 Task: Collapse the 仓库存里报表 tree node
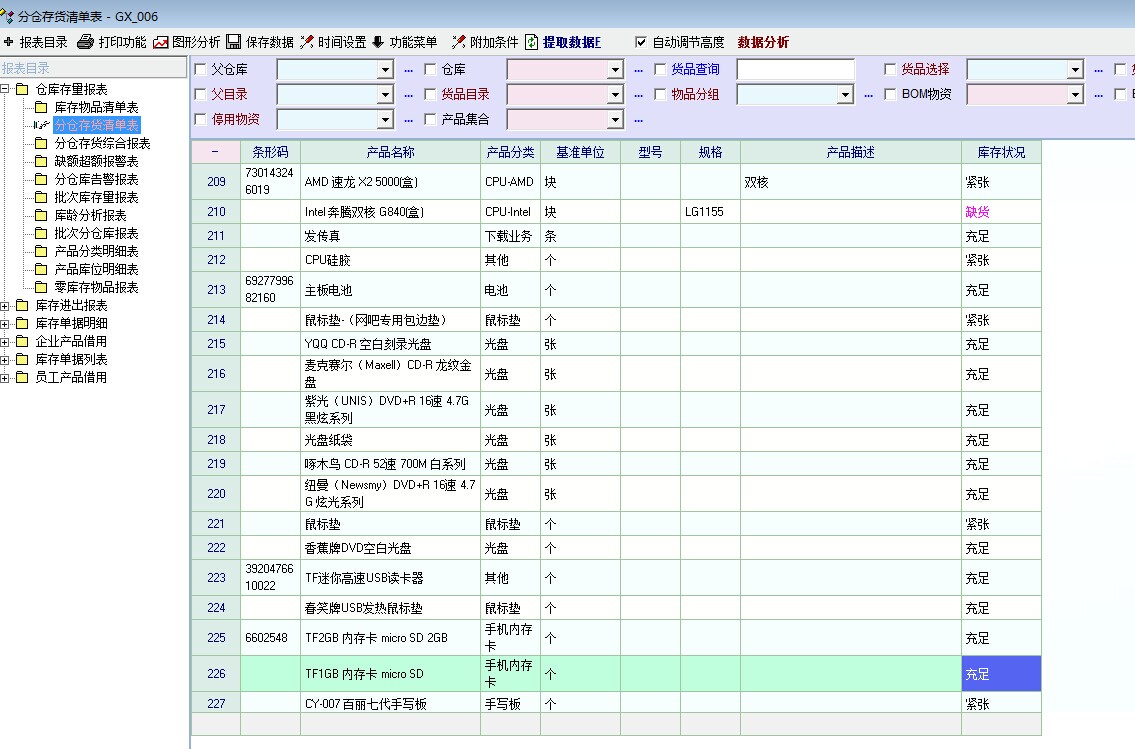(6, 89)
